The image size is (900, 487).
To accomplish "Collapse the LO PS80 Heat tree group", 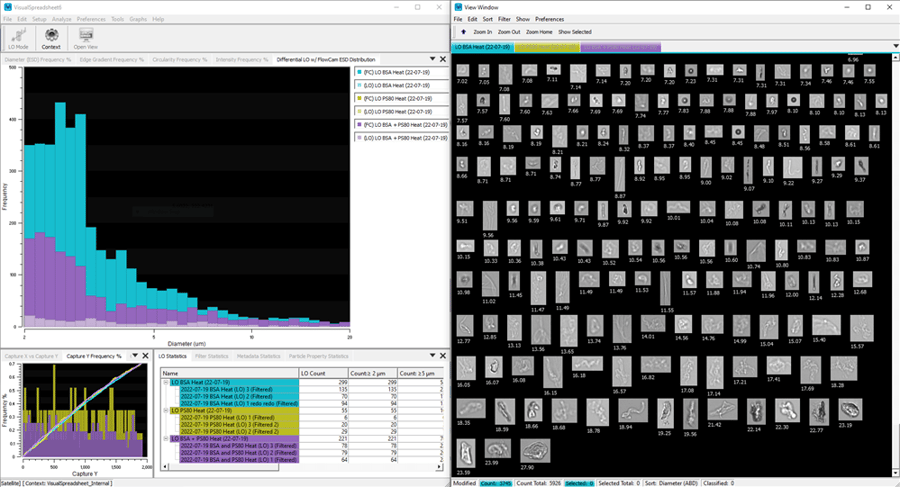I will (x=164, y=411).
